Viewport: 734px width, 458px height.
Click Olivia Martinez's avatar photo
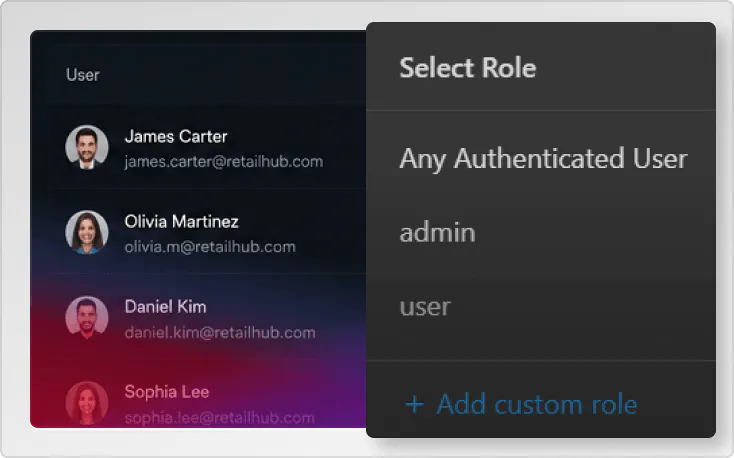pos(87,232)
